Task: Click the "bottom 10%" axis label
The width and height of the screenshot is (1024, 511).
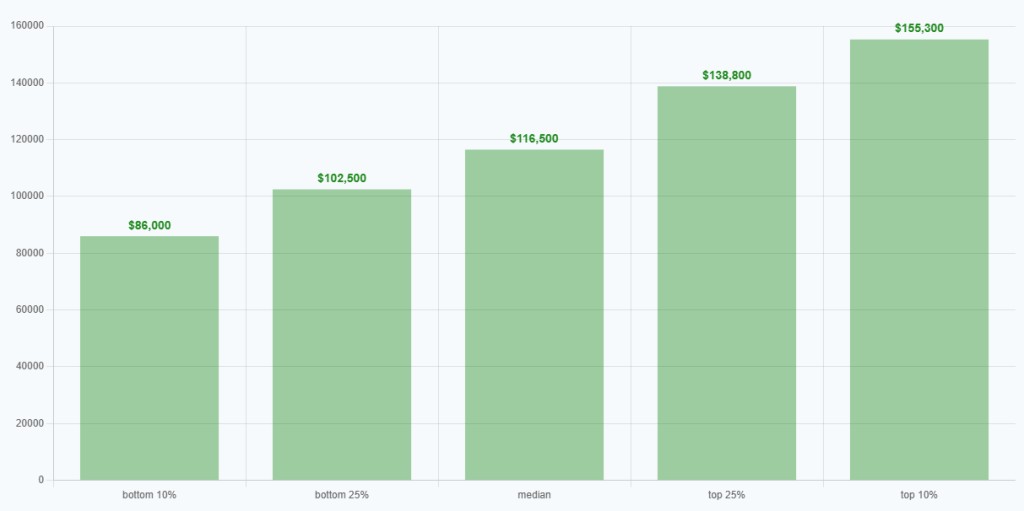Action: click(x=149, y=495)
